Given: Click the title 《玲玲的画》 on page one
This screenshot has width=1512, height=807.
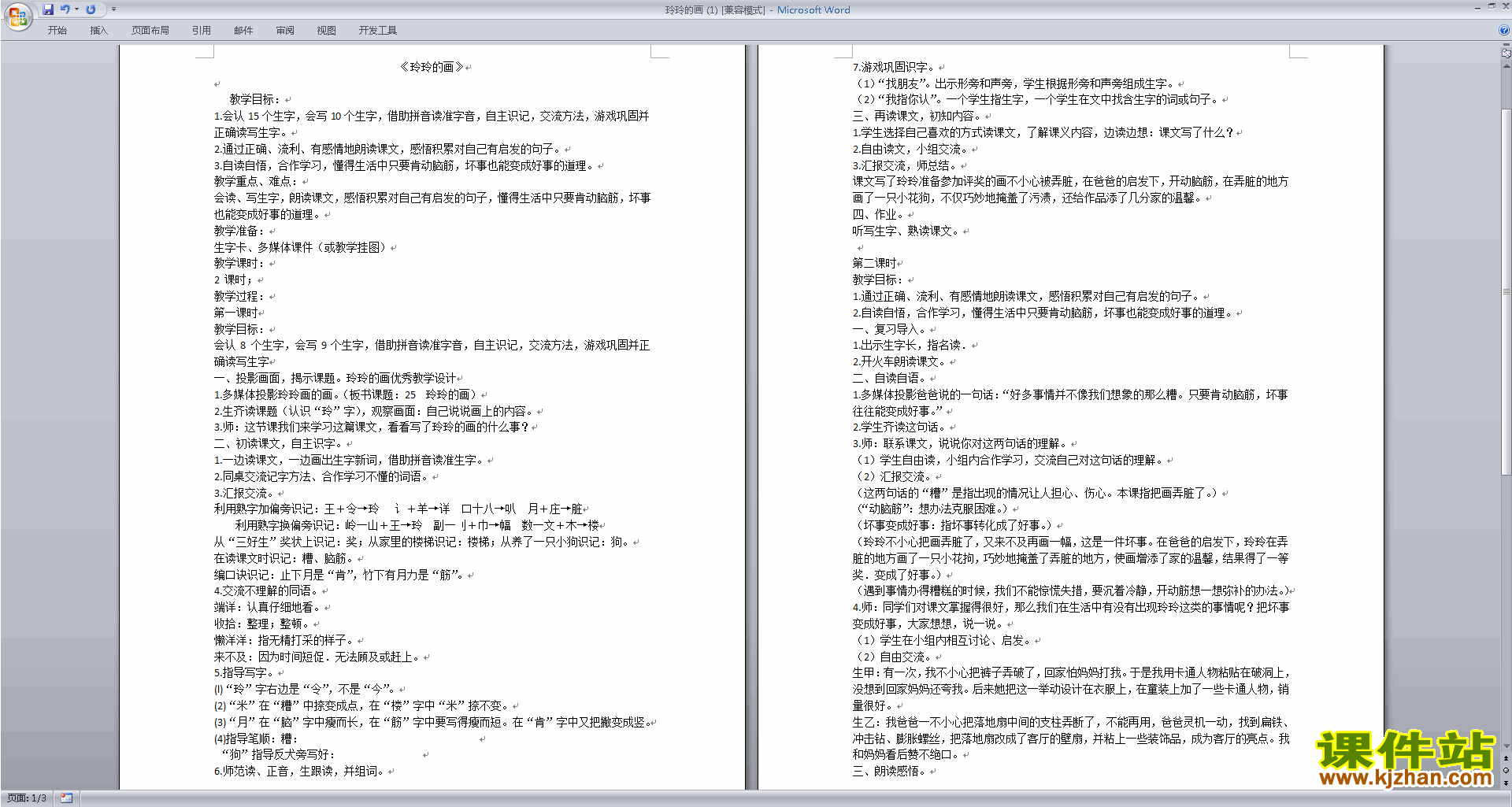Looking at the screenshot, I should pos(432,67).
